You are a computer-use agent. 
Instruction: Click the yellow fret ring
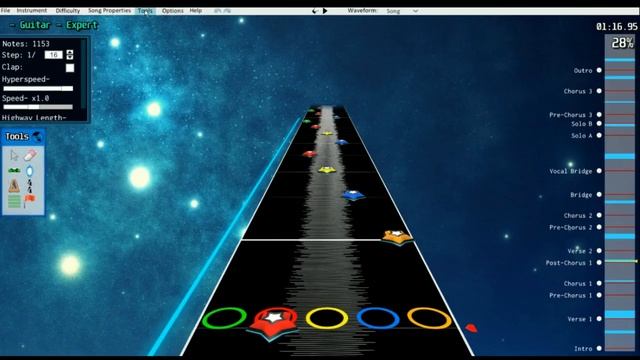[327, 318]
